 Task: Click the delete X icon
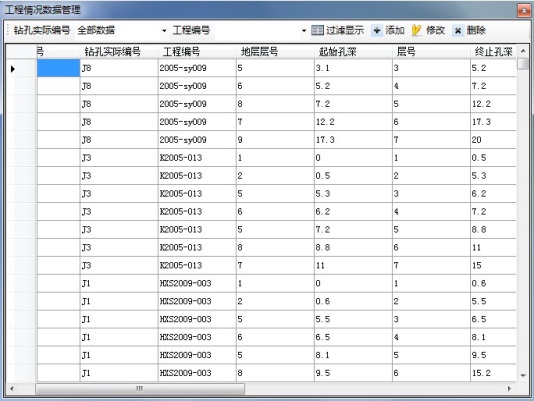click(x=458, y=31)
